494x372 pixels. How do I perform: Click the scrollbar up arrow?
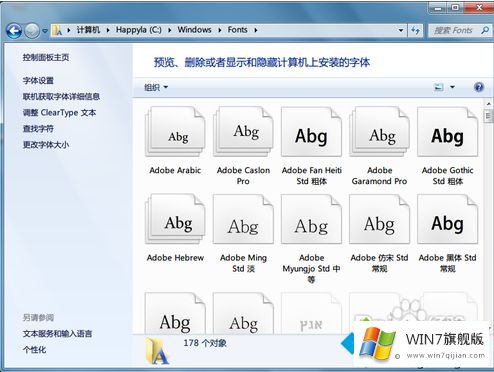(488, 104)
